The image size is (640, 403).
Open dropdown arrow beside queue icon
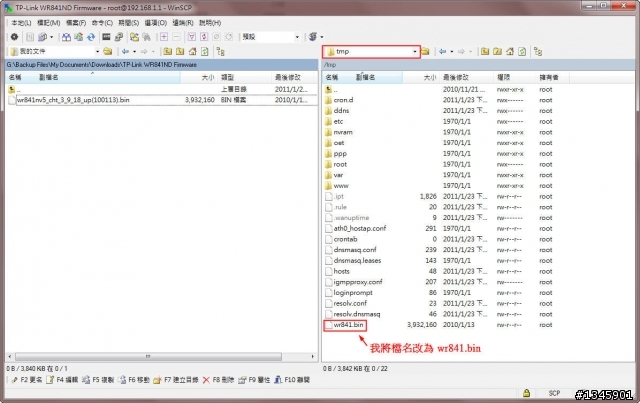tap(51, 37)
